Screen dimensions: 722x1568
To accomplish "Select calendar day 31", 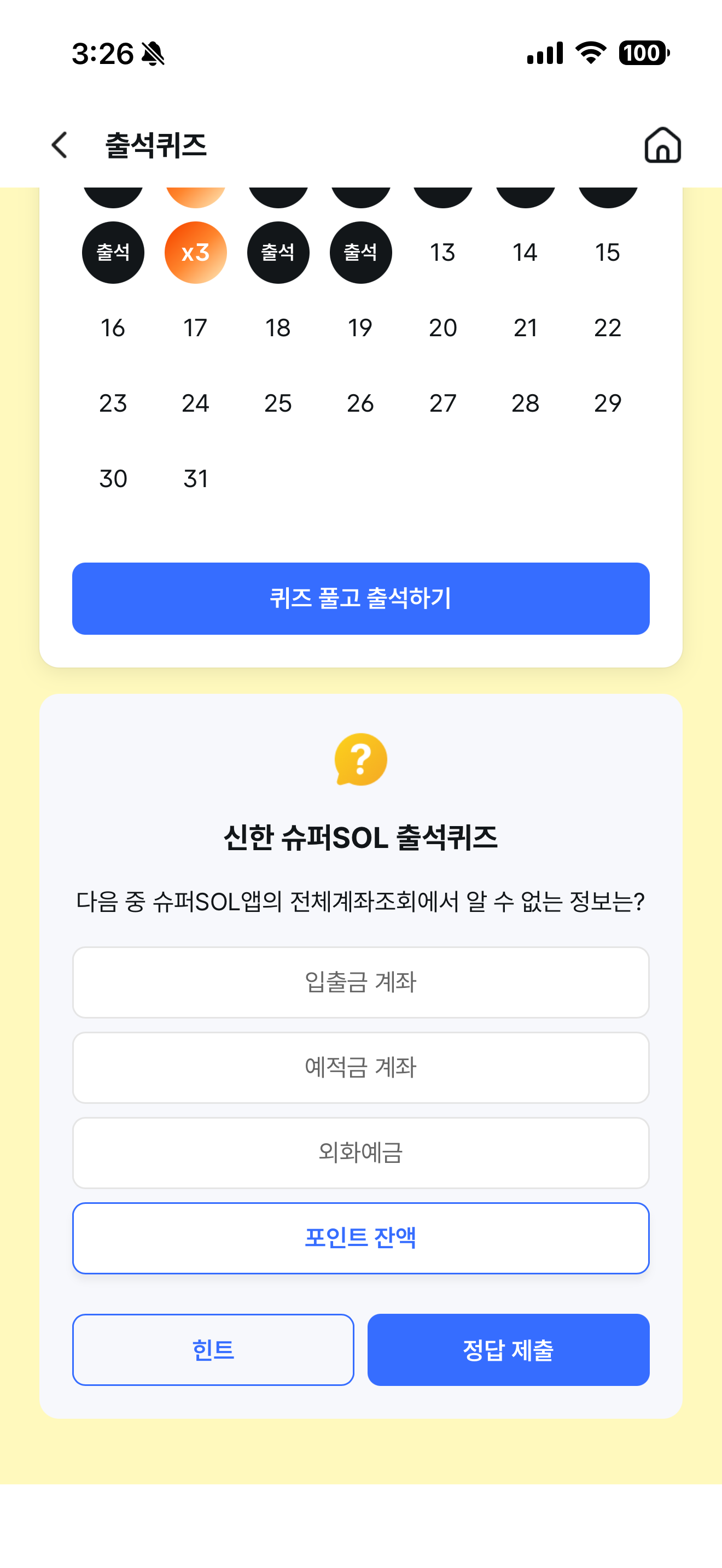I will pos(195,478).
